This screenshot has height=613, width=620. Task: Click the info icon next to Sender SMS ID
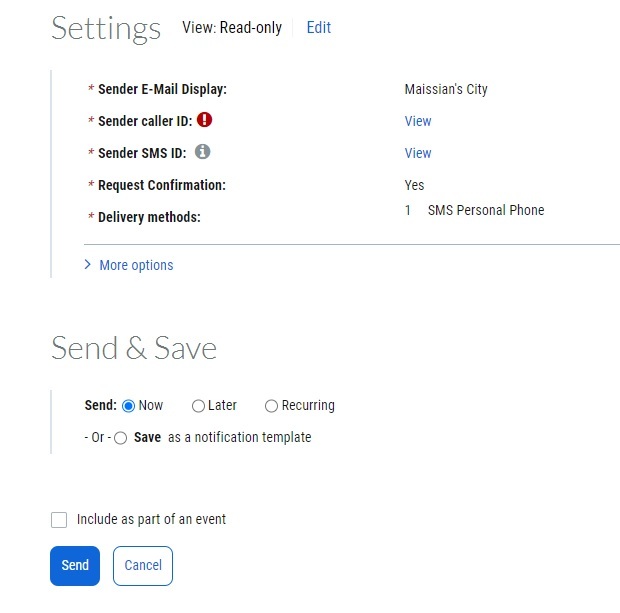pos(202,152)
